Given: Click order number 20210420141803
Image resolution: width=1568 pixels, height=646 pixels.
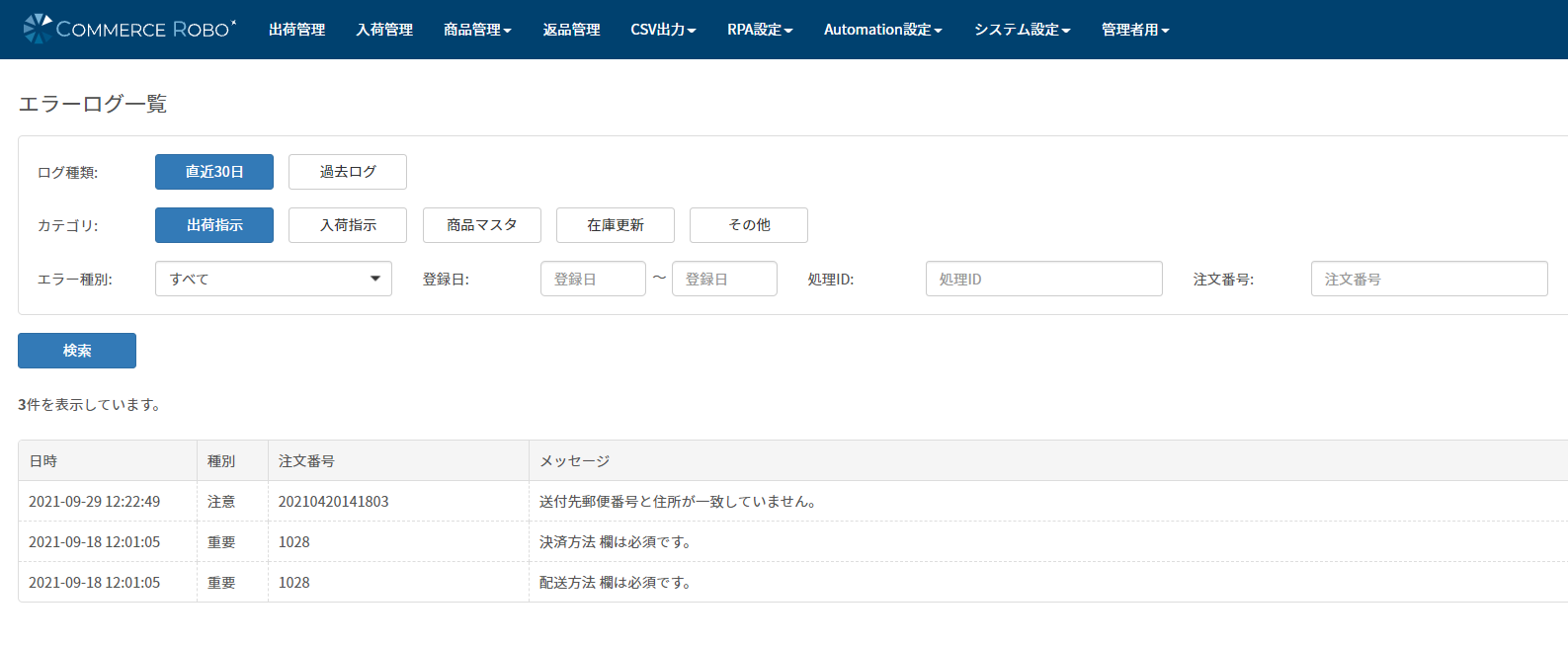Looking at the screenshot, I should (x=334, y=502).
